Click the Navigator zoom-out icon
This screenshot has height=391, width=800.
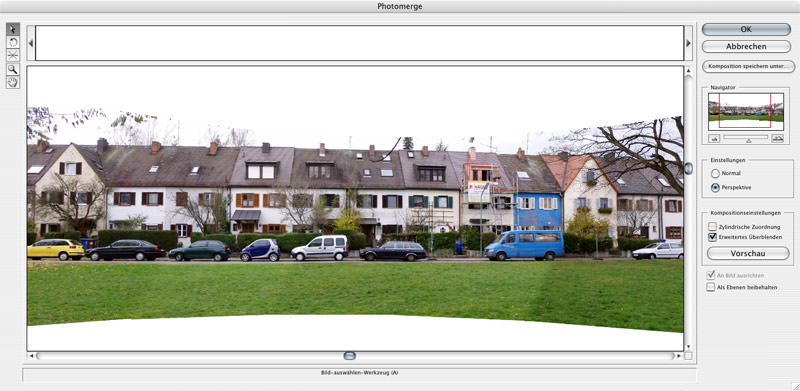714,138
